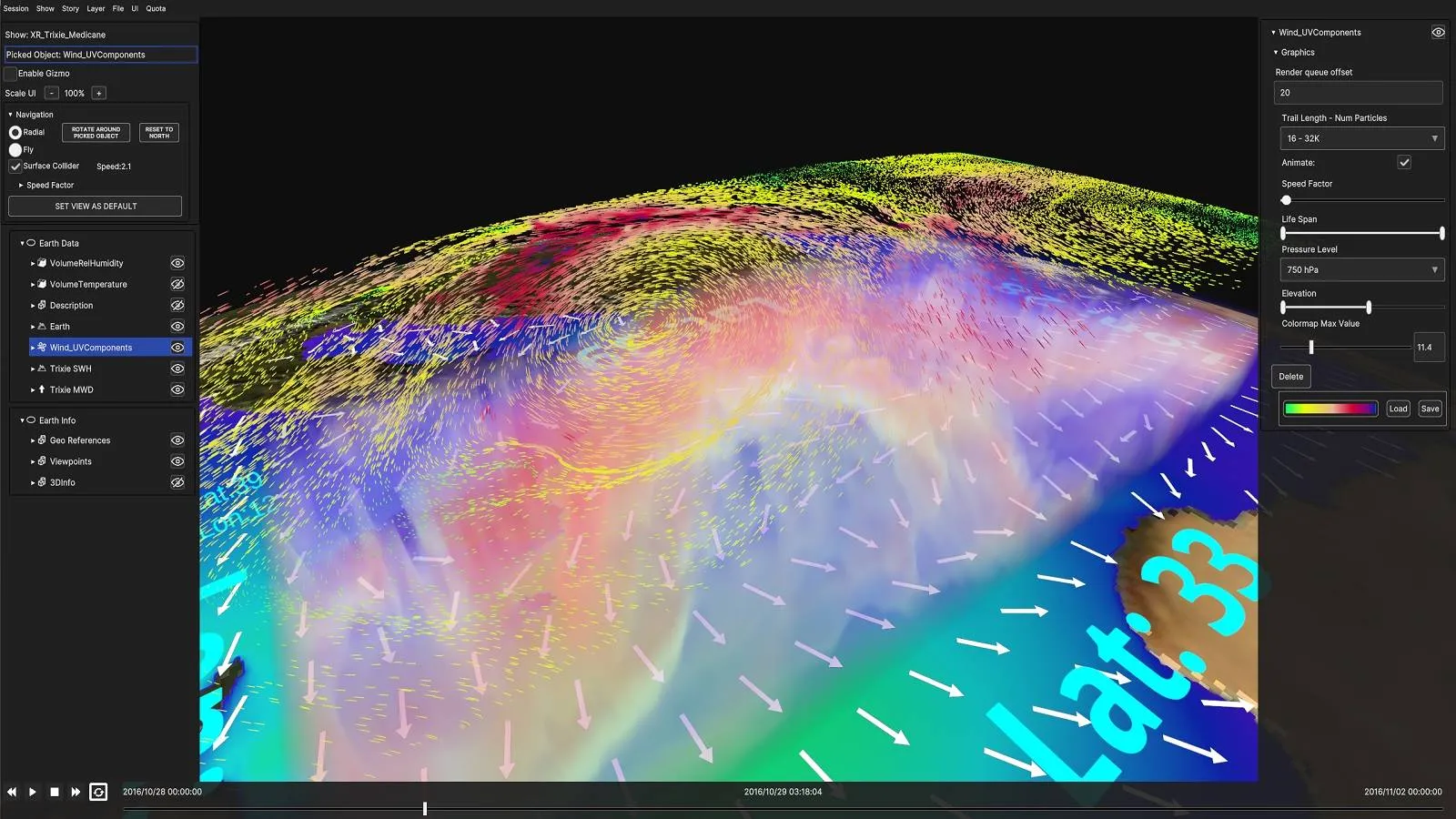
Task: Click the Reset to North button
Action: [159, 133]
